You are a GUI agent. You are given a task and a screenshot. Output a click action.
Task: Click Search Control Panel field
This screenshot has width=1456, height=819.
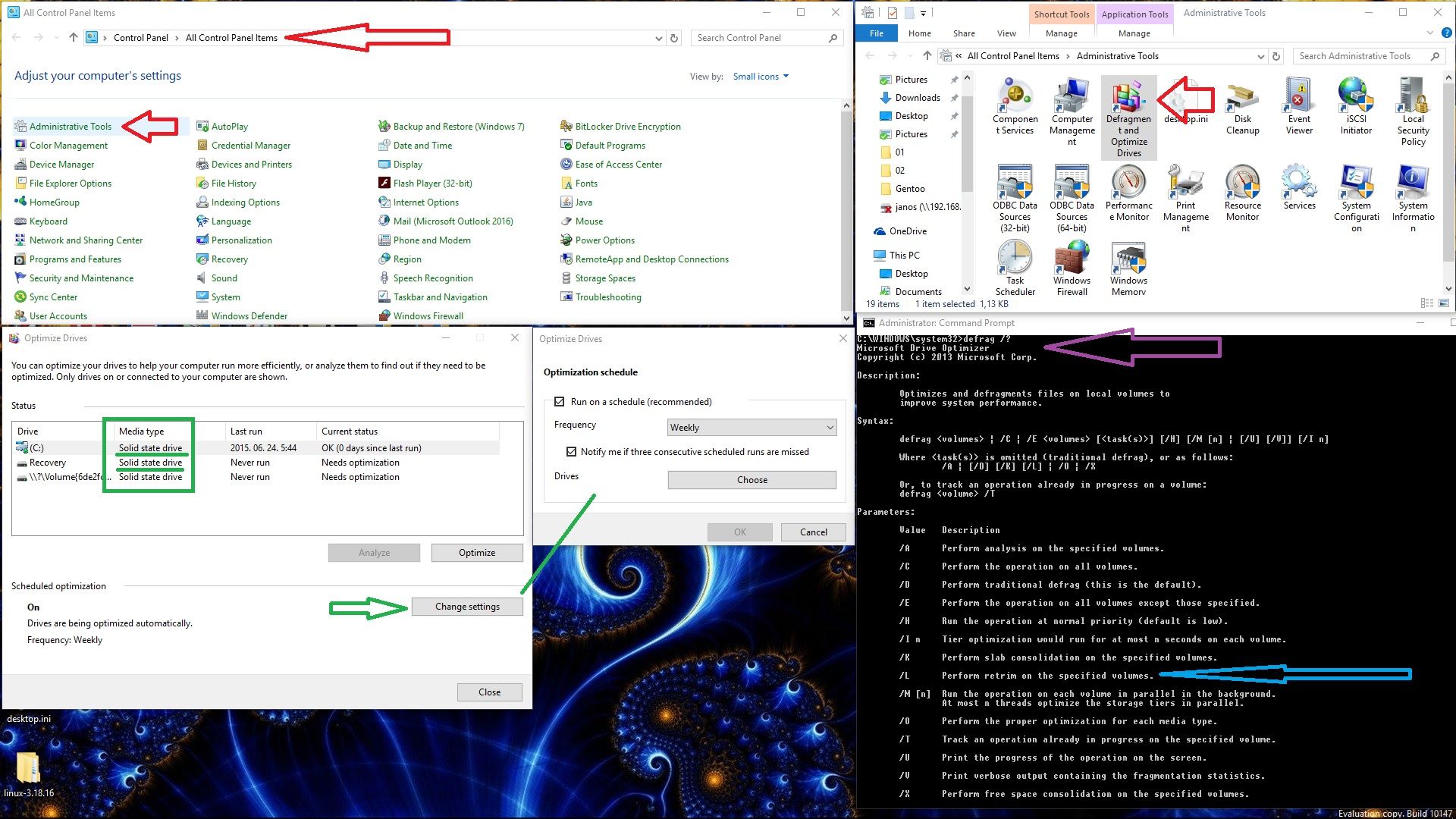point(767,38)
